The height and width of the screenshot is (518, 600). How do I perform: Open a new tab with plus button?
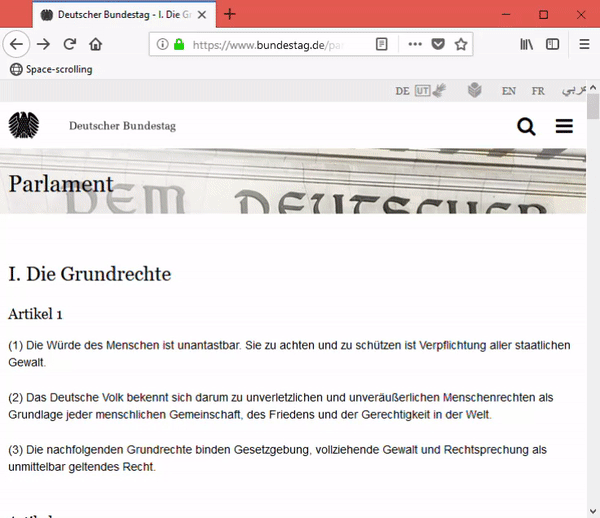pos(230,14)
